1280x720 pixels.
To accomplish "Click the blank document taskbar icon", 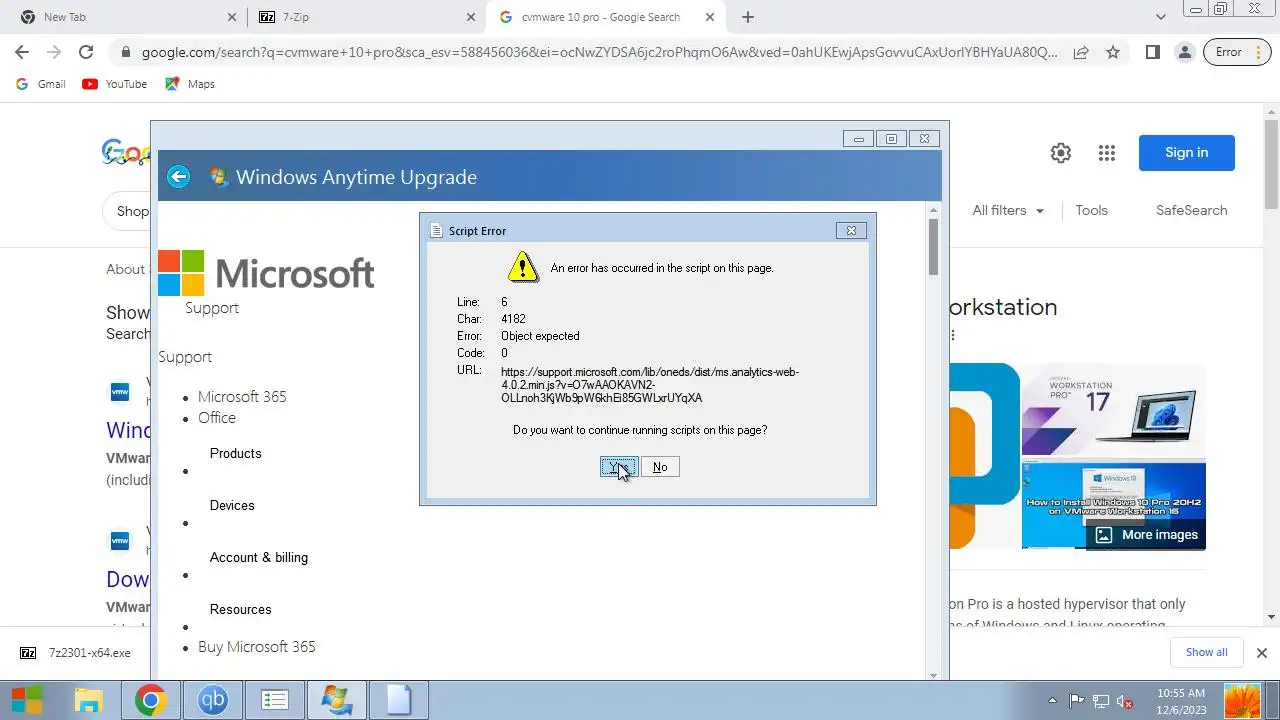I will coord(399,700).
